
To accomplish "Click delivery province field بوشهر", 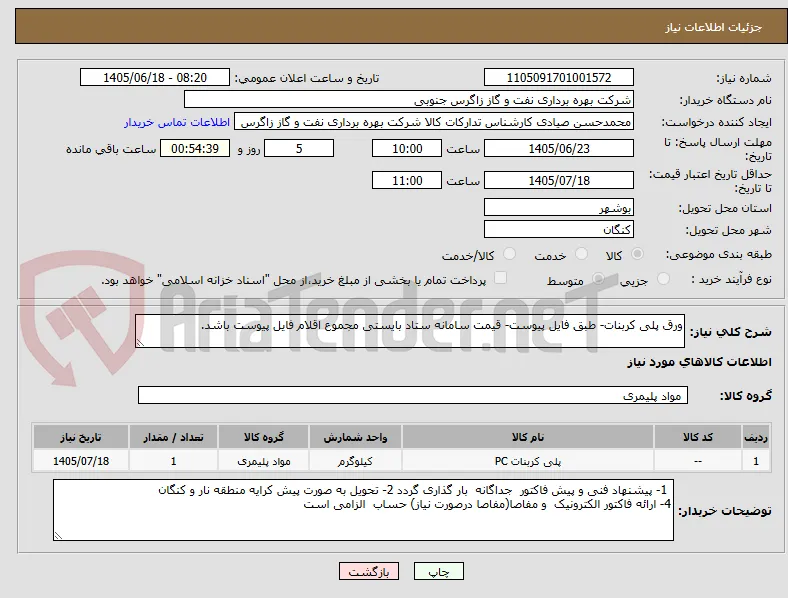I will (x=558, y=208).
